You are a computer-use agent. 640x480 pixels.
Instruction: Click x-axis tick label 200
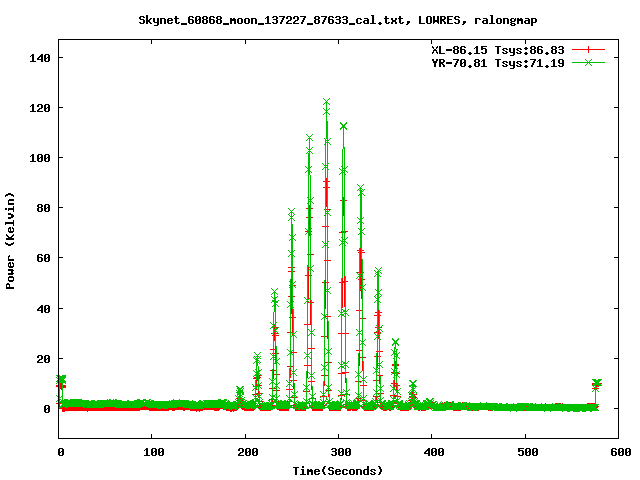coord(248,452)
